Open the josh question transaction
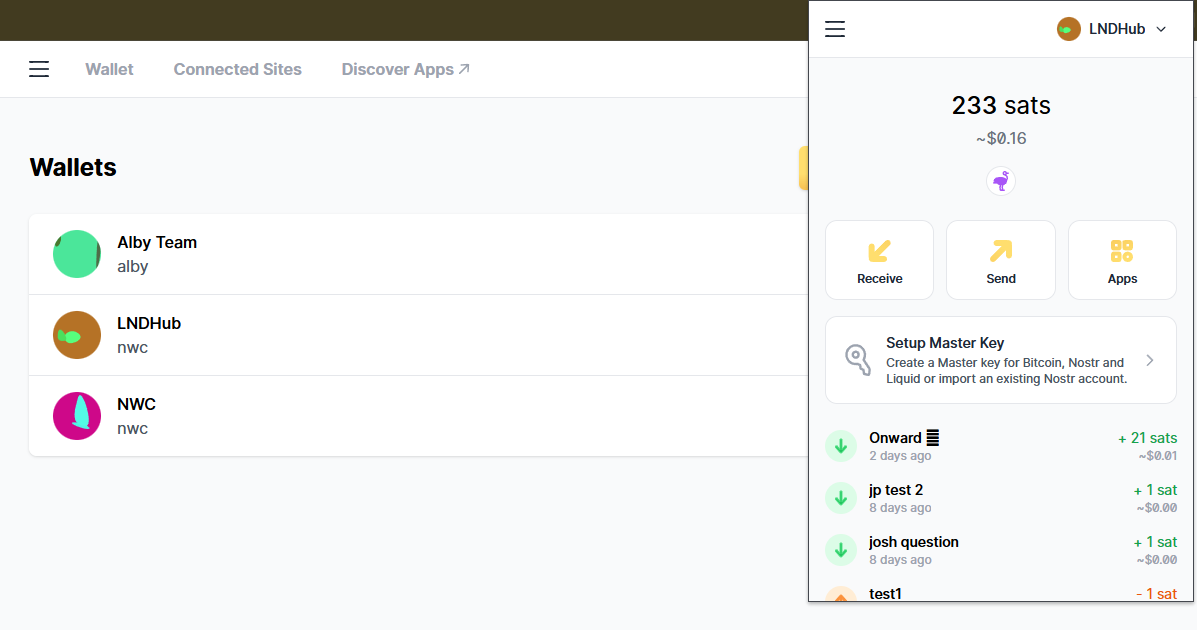This screenshot has width=1197, height=630. [x=1000, y=550]
